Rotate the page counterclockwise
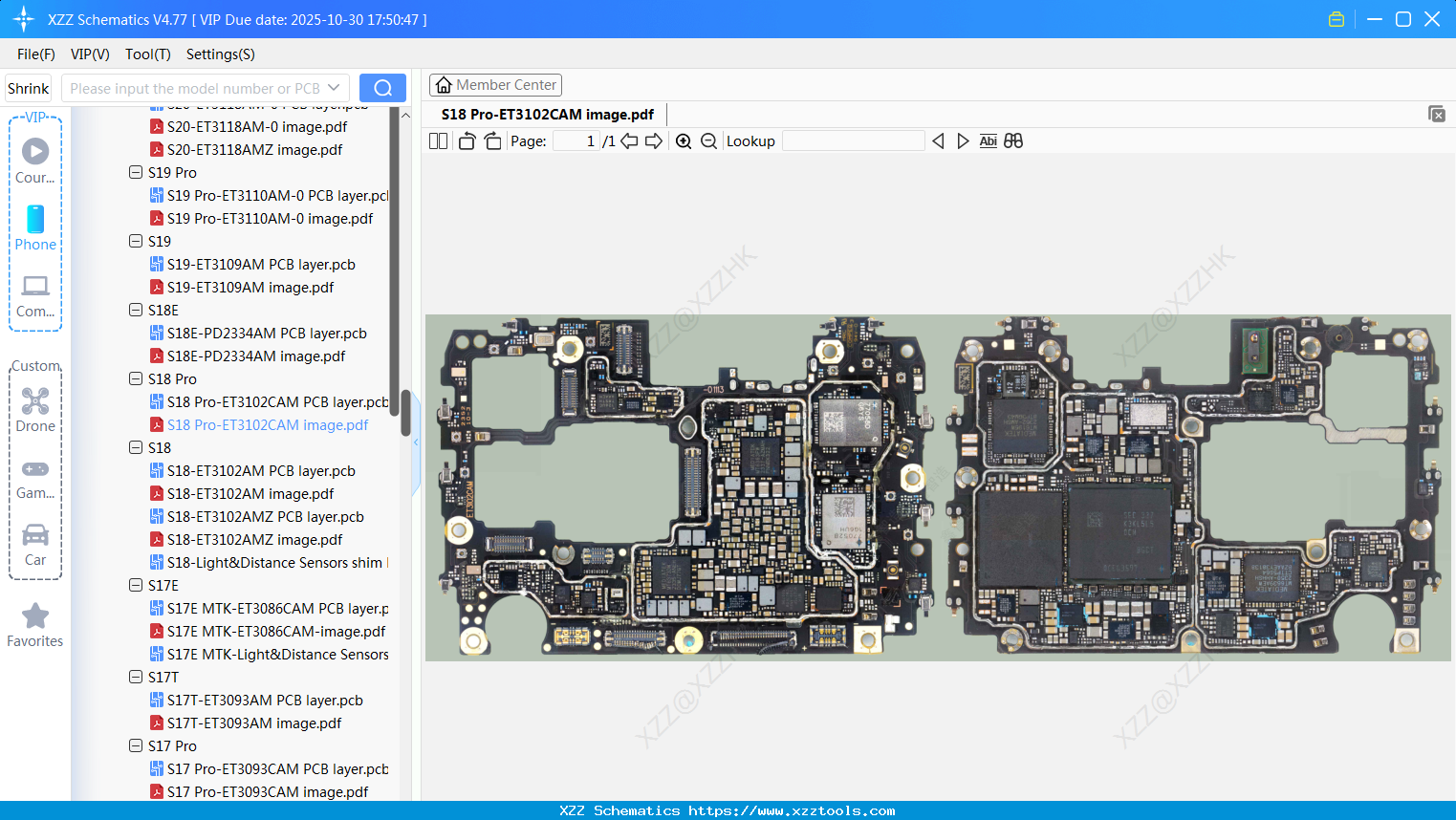The width and height of the screenshot is (1456, 820). pos(467,141)
